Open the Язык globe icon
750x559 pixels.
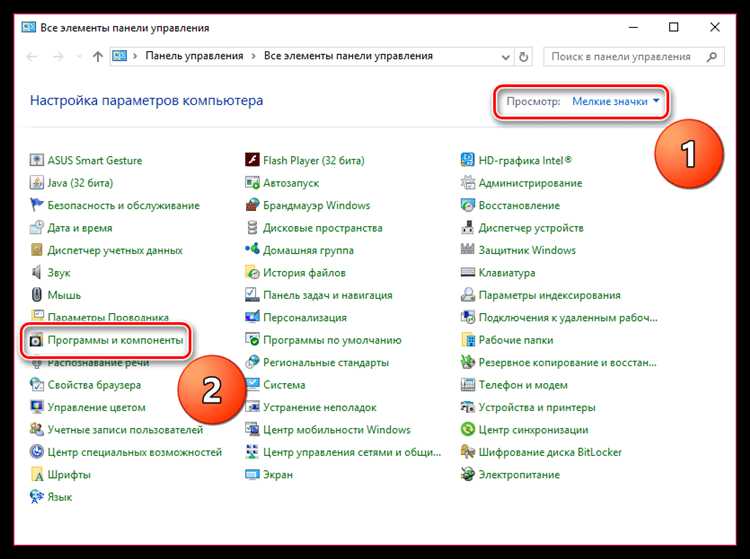tap(36, 497)
